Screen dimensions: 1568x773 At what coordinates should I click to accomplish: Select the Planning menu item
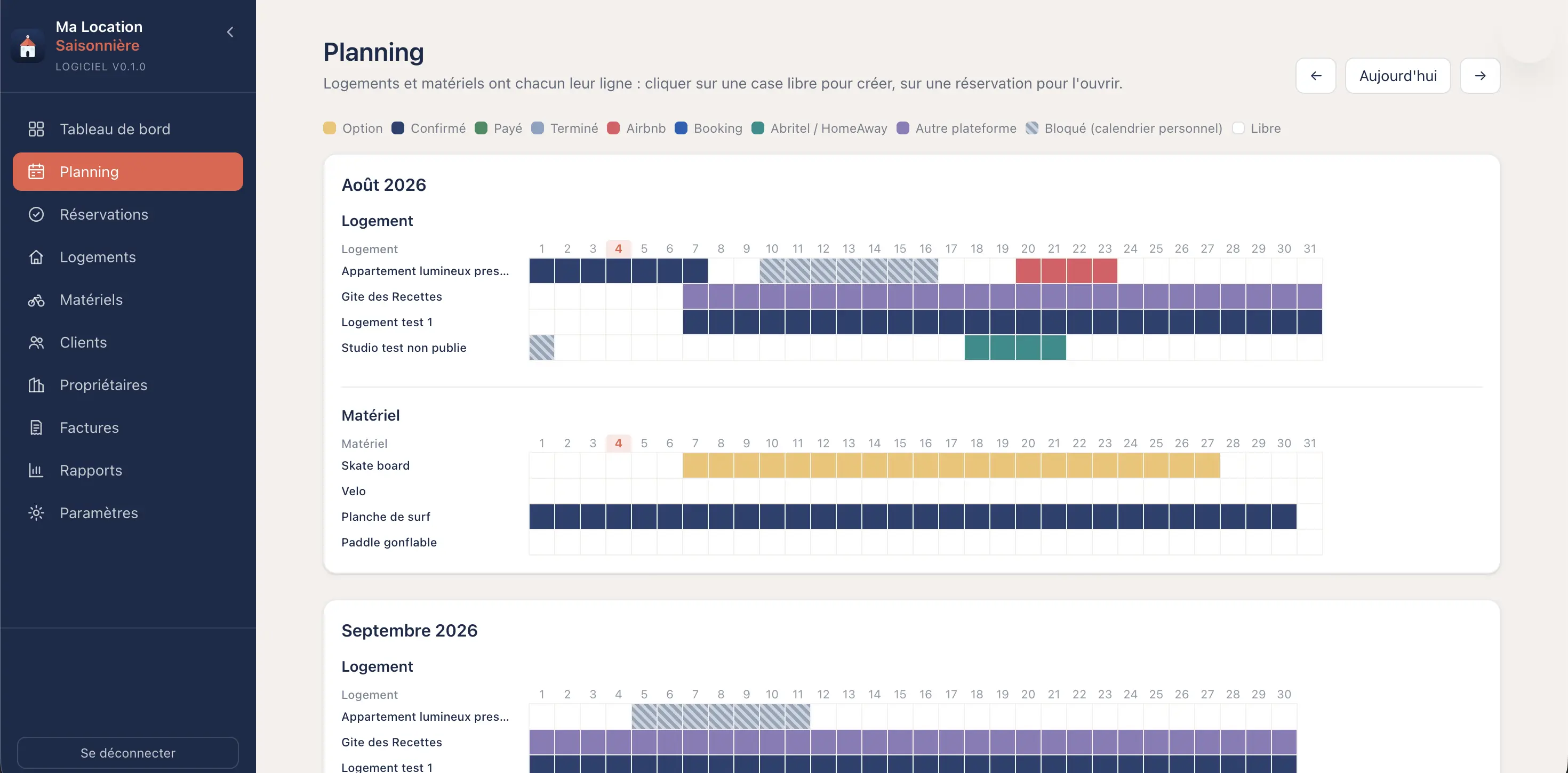(x=128, y=172)
